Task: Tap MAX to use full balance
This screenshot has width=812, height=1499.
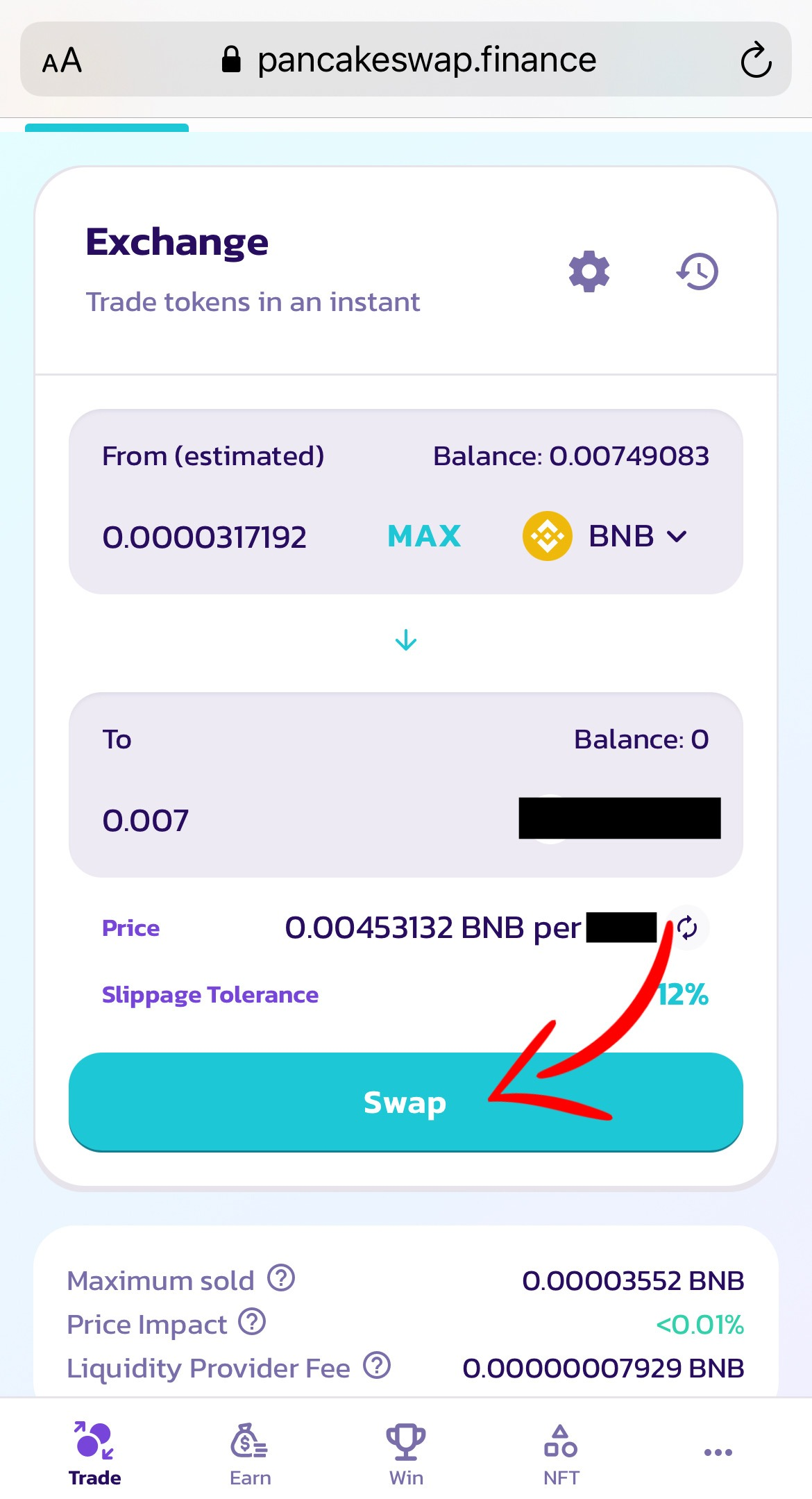Action: [x=424, y=536]
